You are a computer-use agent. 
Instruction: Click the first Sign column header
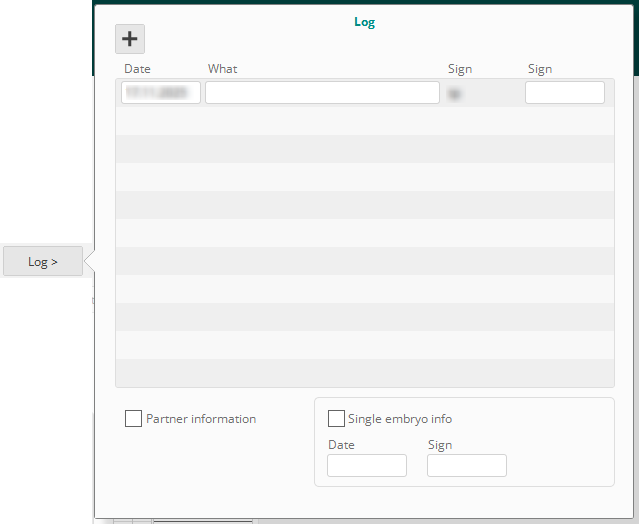tap(460, 69)
